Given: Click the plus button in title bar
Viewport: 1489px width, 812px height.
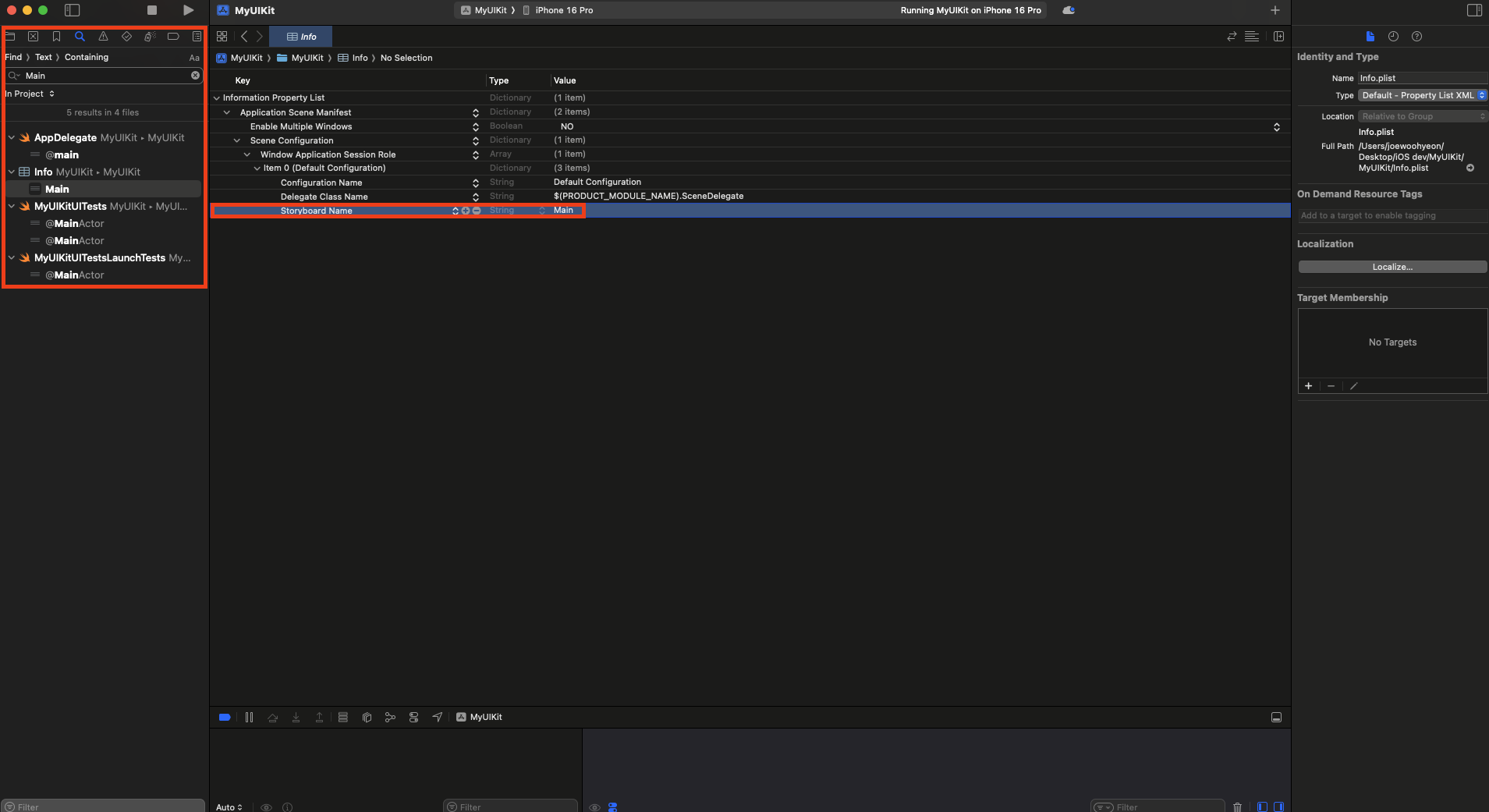Looking at the screenshot, I should point(1275,10).
